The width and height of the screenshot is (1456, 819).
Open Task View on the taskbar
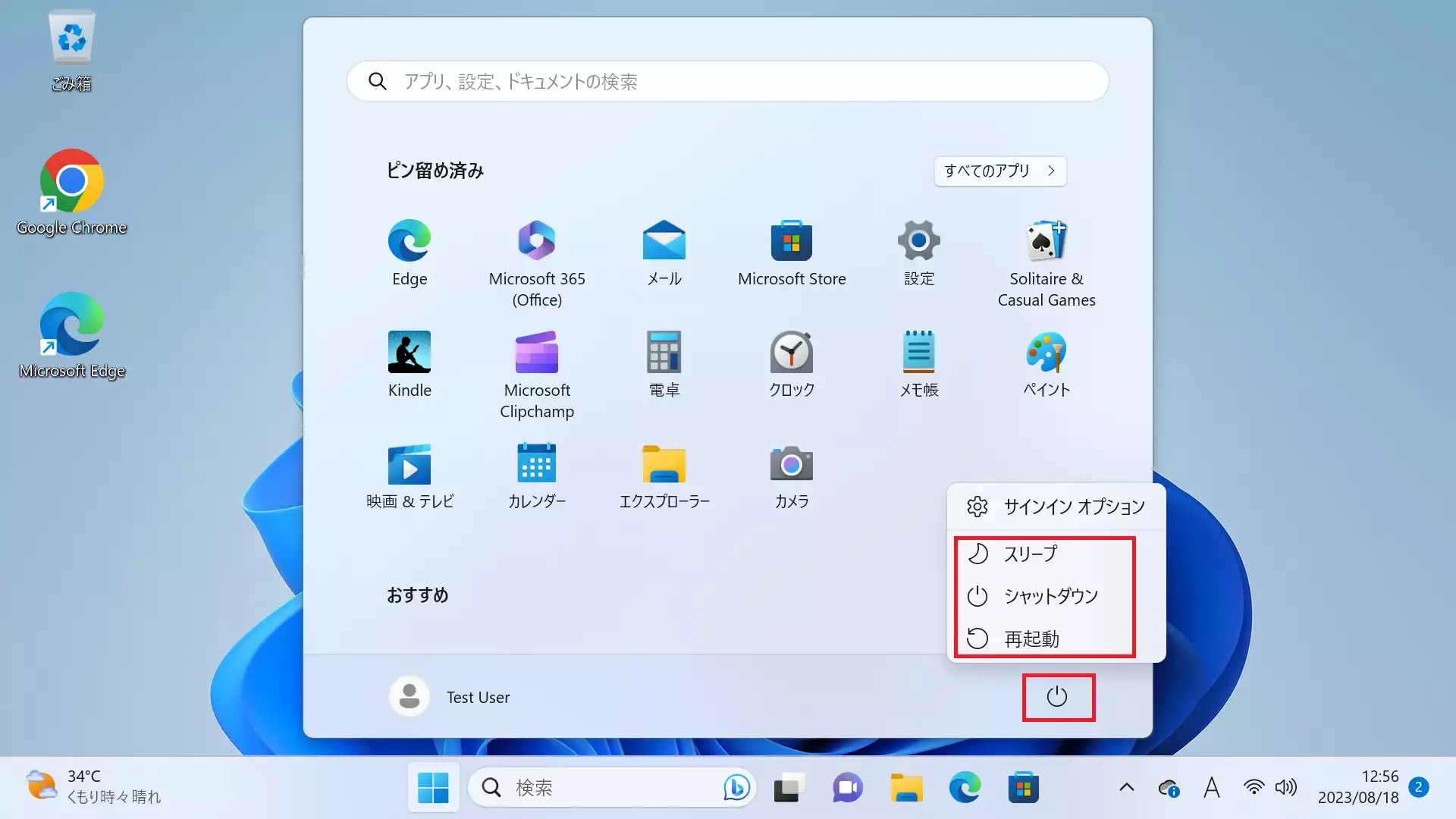(789, 788)
